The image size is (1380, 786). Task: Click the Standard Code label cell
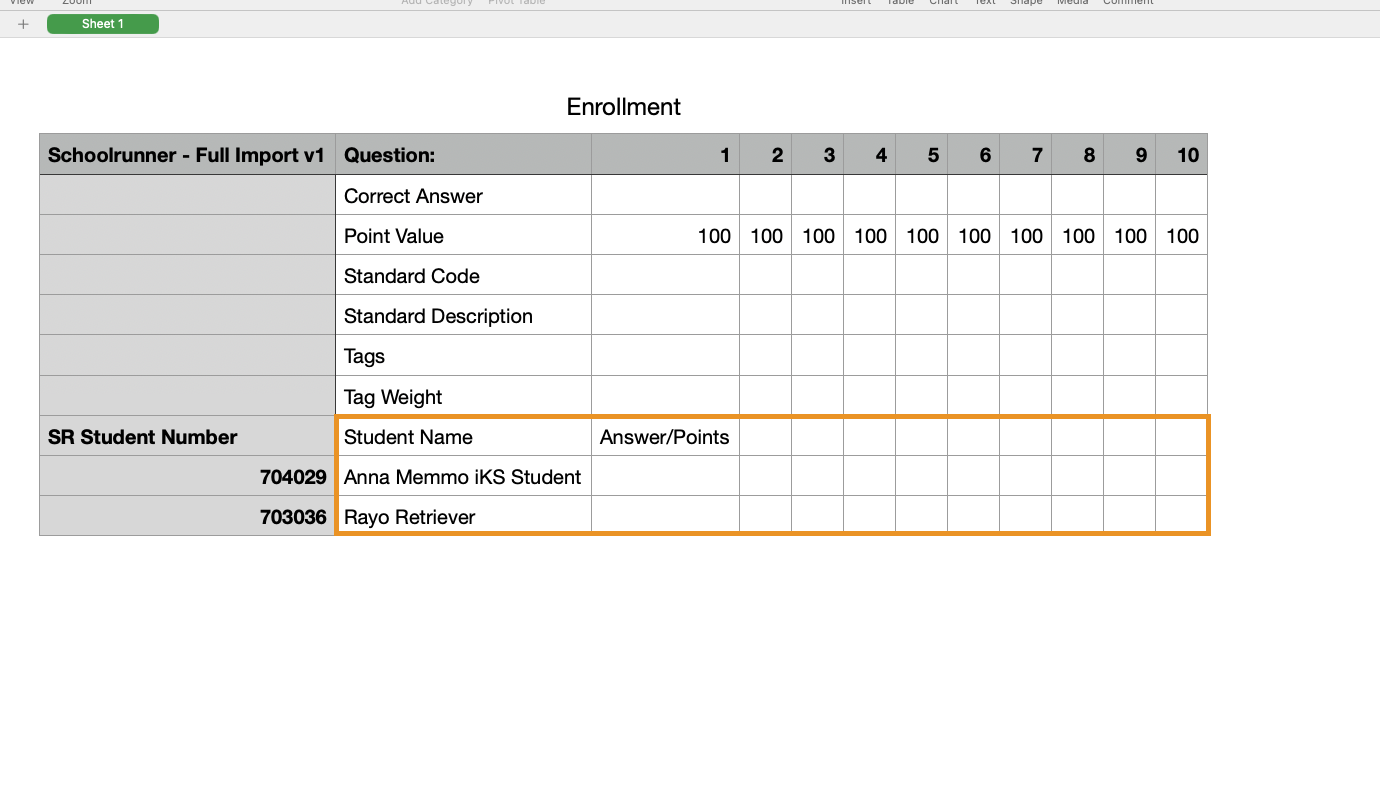click(464, 275)
